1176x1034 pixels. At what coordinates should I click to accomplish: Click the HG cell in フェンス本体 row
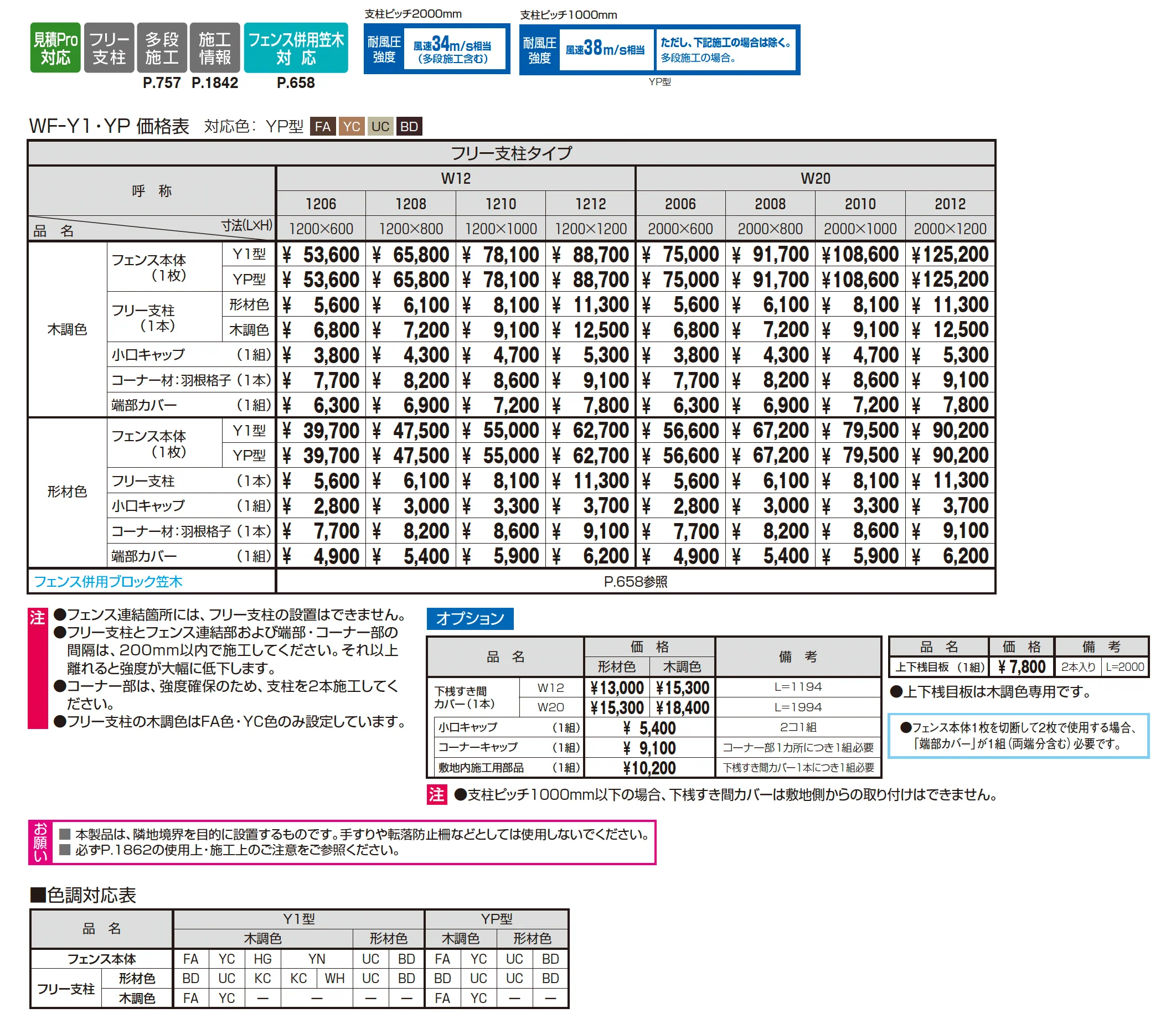click(263, 959)
